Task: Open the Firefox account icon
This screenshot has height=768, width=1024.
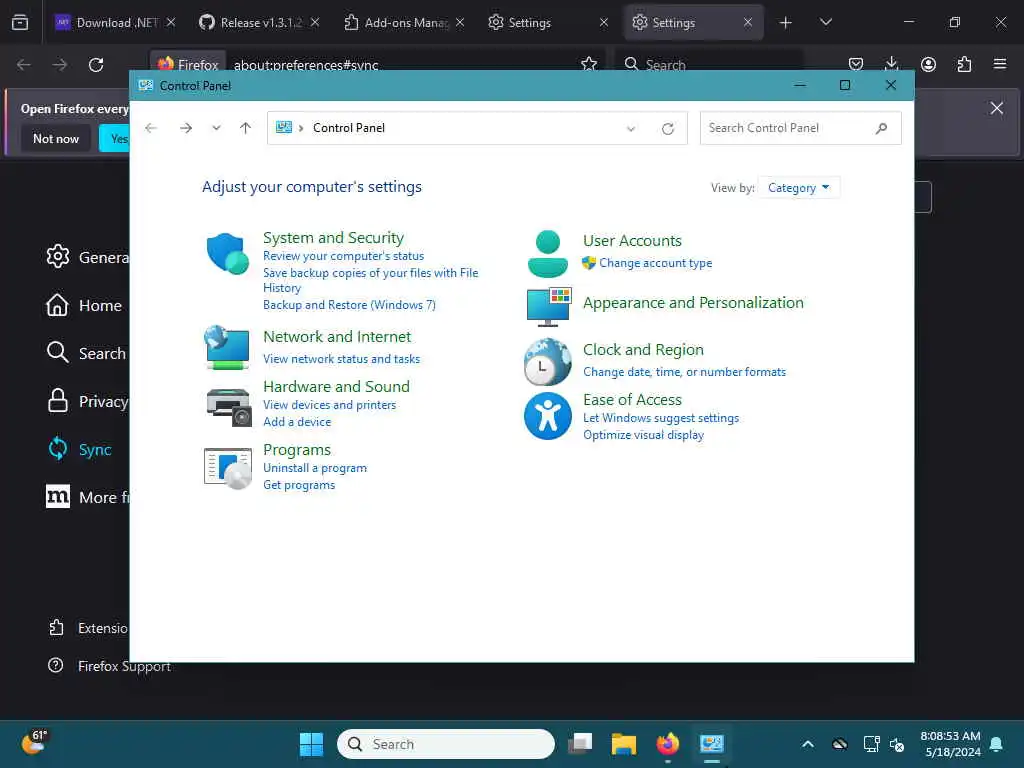Action: (928, 64)
